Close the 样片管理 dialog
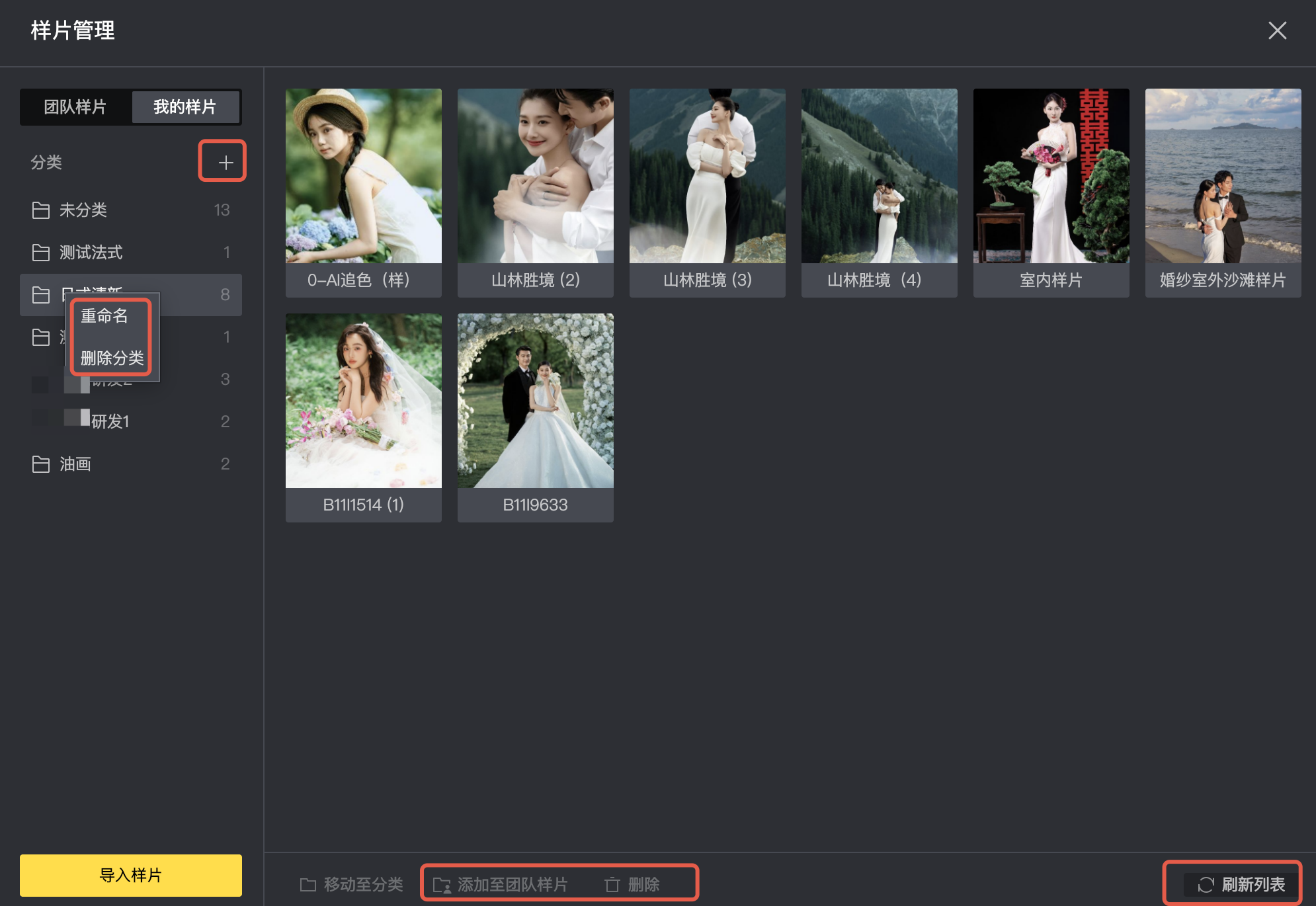1316x906 pixels. click(x=1277, y=30)
